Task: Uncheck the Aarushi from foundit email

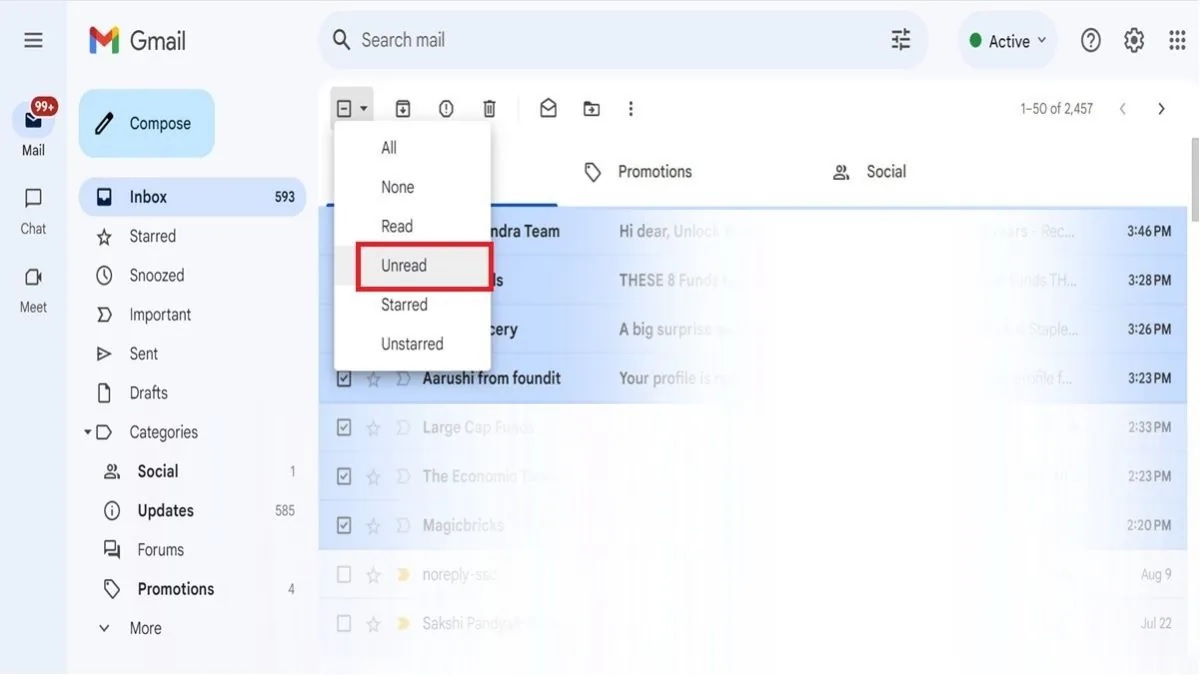Action: (344, 379)
